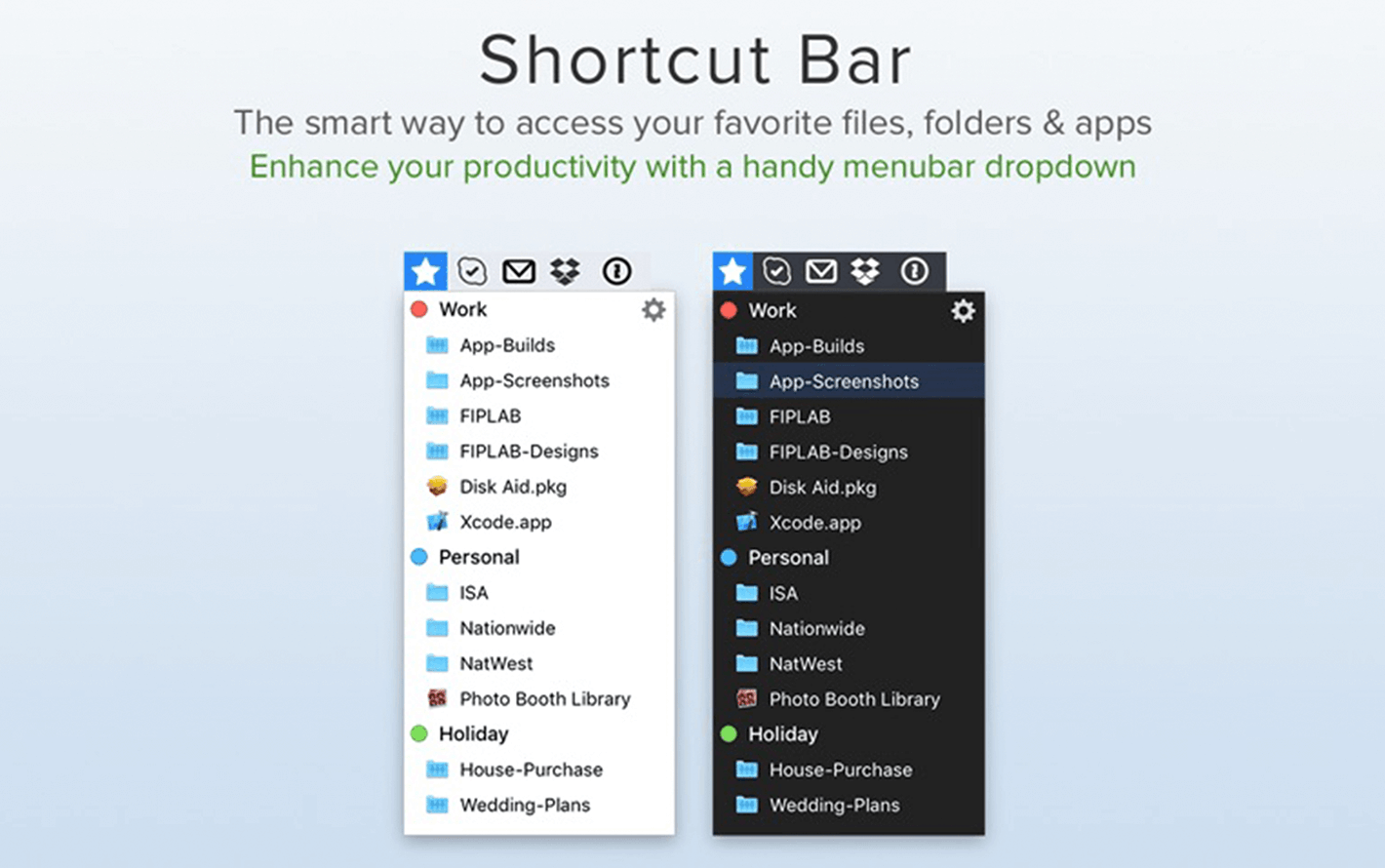Open NatWest folder in the light dropdown
1385x868 pixels.
tap(539, 663)
